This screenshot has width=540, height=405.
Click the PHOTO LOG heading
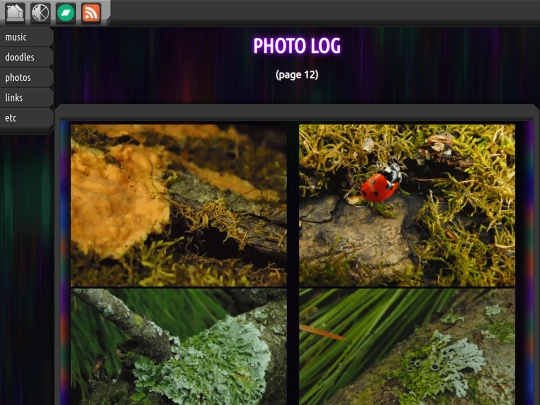coord(297,46)
